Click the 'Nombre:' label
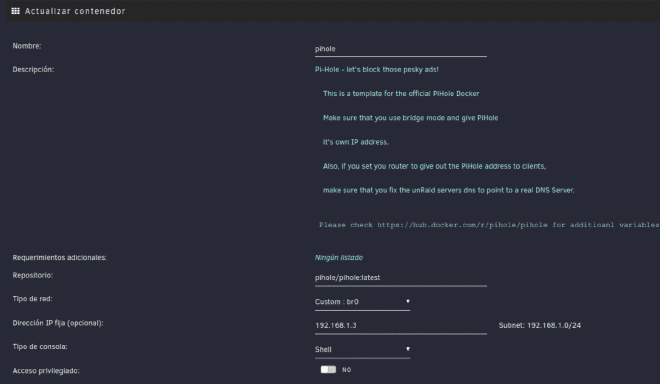The image size is (660, 384). pyautogui.click(x=27, y=46)
